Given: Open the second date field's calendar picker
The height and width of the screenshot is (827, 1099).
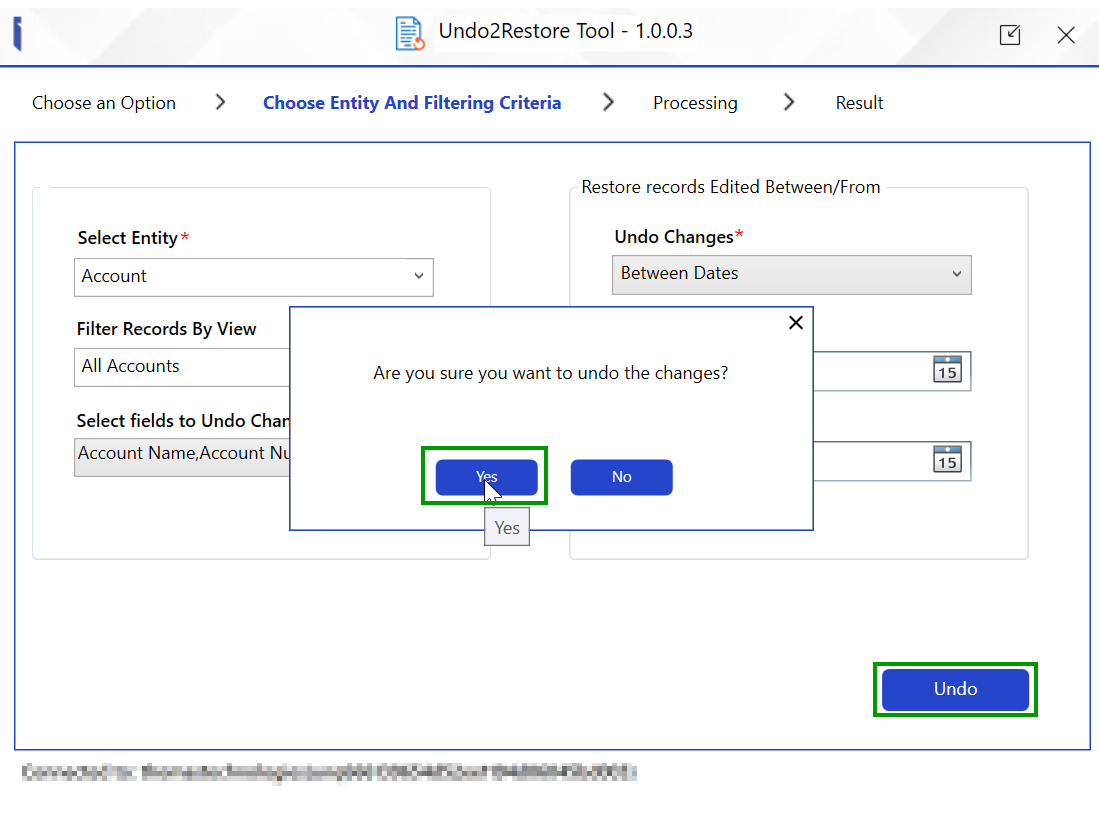Looking at the screenshot, I should (x=946, y=460).
